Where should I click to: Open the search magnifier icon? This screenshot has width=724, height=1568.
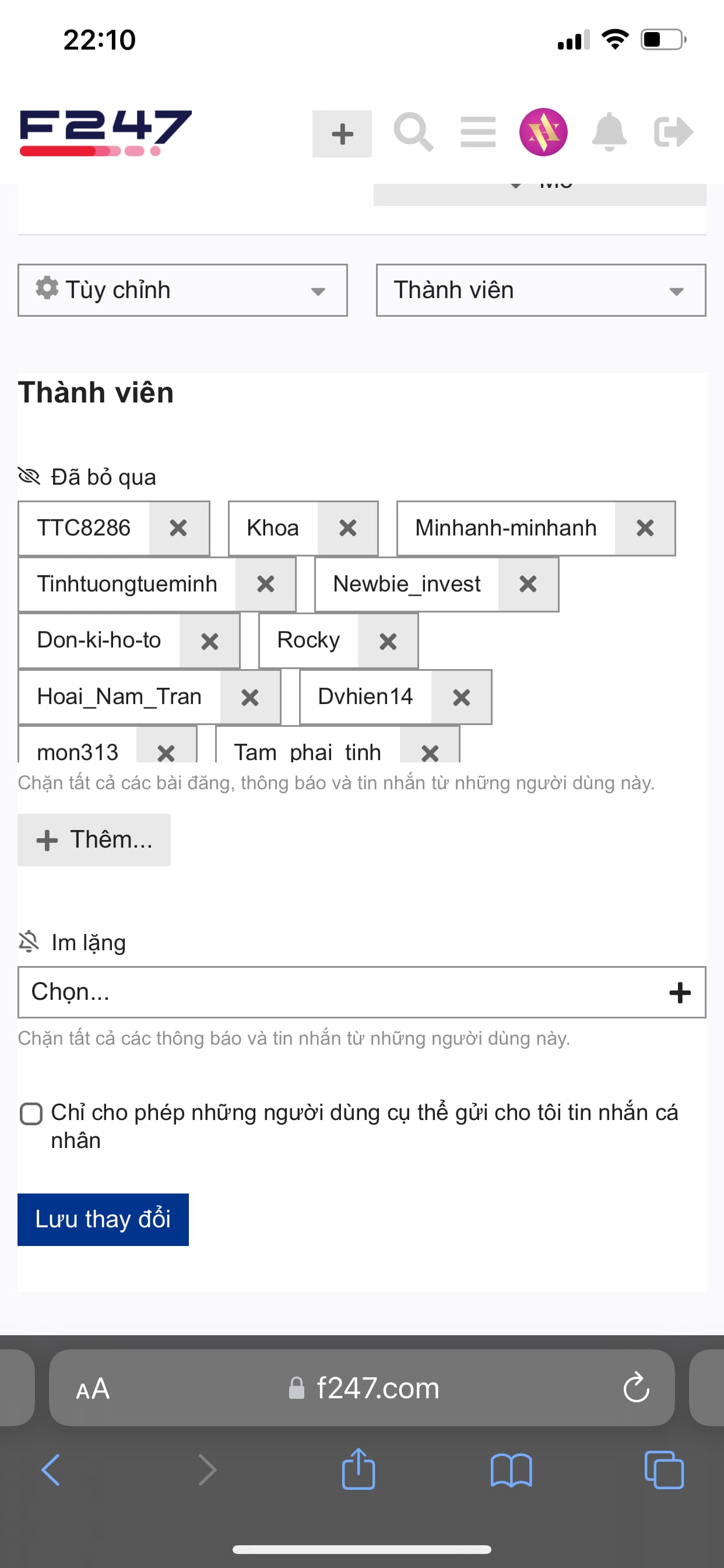413,132
